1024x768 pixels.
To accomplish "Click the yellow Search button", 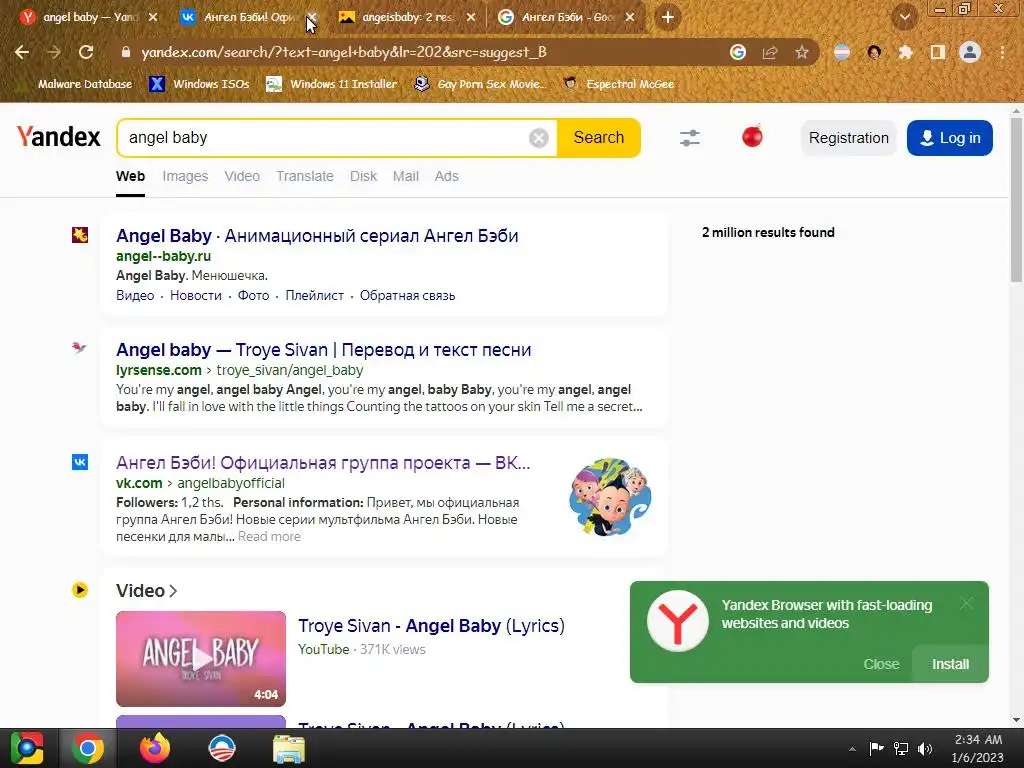I will coord(599,138).
